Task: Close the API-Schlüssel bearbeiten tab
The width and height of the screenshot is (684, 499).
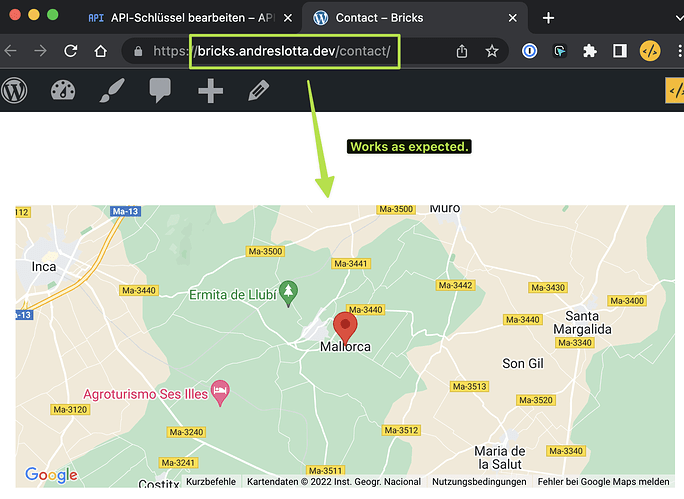Action: point(288,18)
